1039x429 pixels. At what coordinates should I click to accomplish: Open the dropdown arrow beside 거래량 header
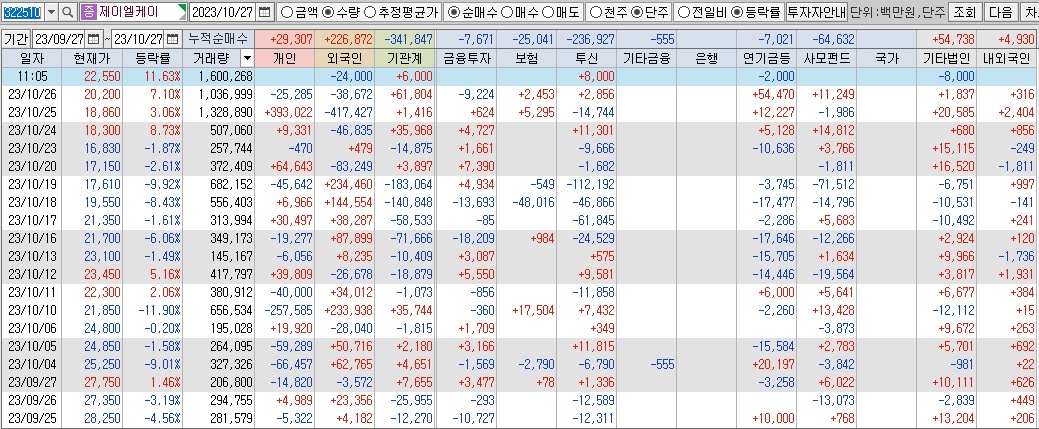[246, 59]
